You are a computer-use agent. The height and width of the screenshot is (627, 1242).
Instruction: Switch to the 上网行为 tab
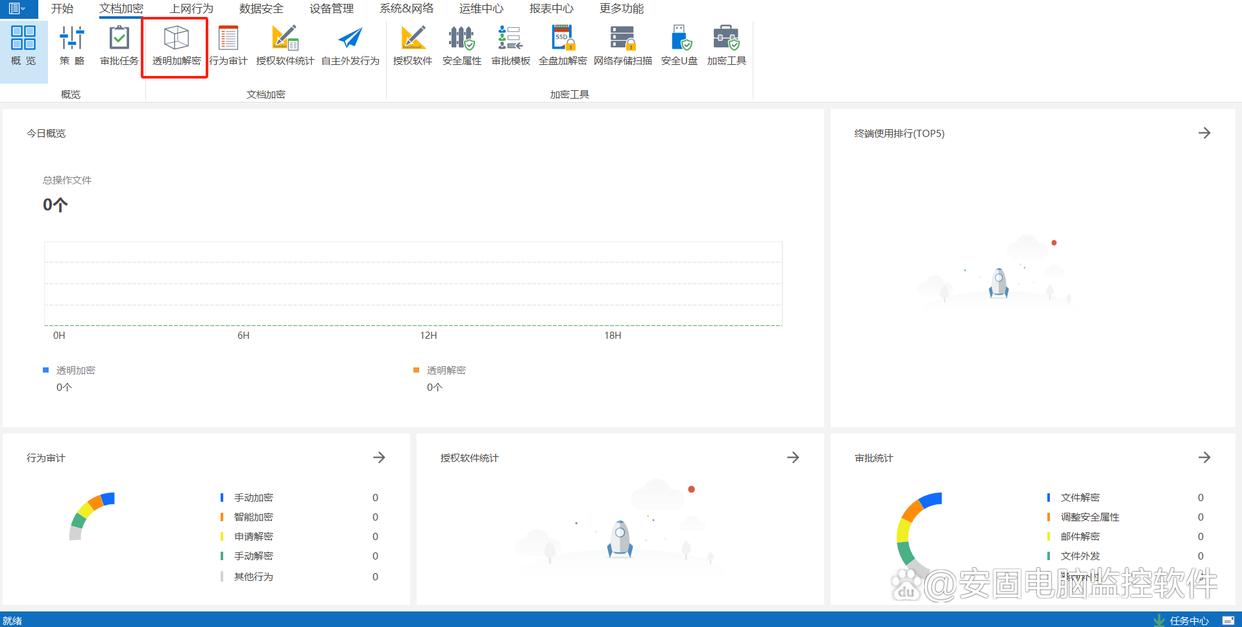pos(191,9)
